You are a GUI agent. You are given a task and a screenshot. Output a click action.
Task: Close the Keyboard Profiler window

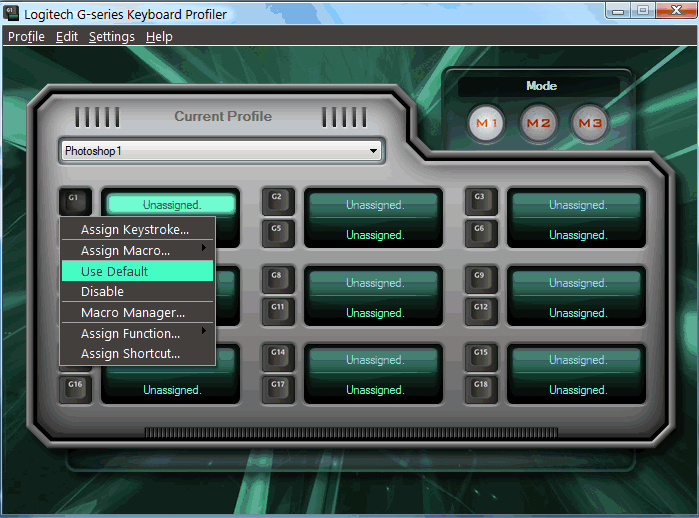tap(675, 11)
